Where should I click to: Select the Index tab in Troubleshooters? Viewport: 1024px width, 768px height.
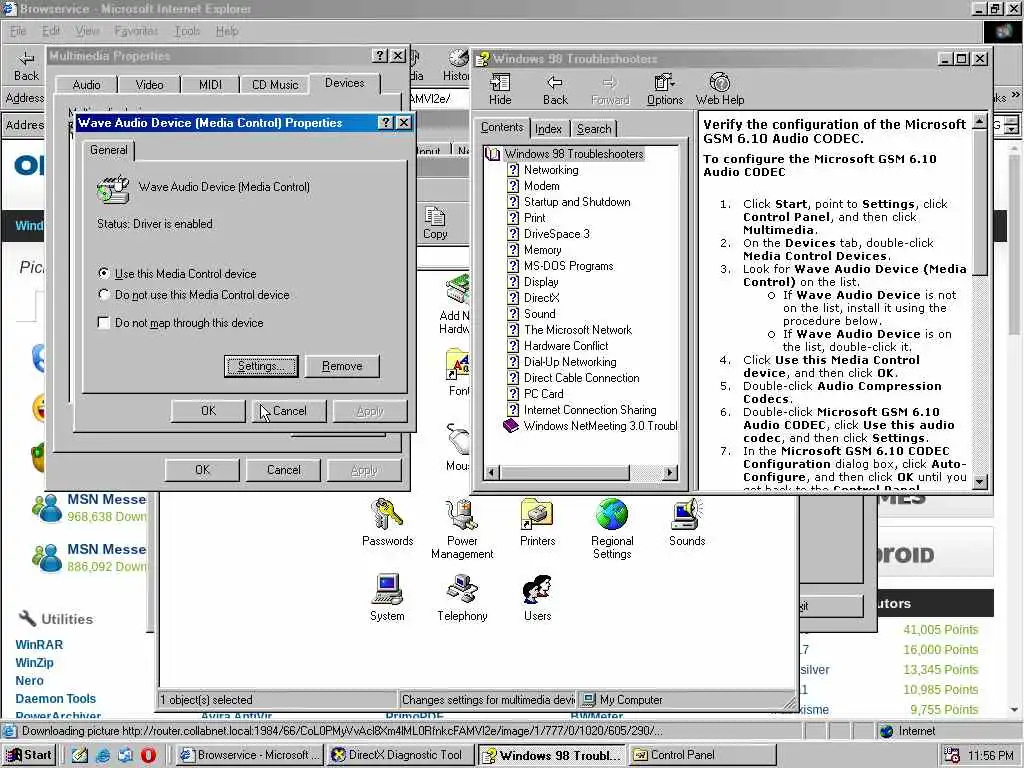coord(549,129)
